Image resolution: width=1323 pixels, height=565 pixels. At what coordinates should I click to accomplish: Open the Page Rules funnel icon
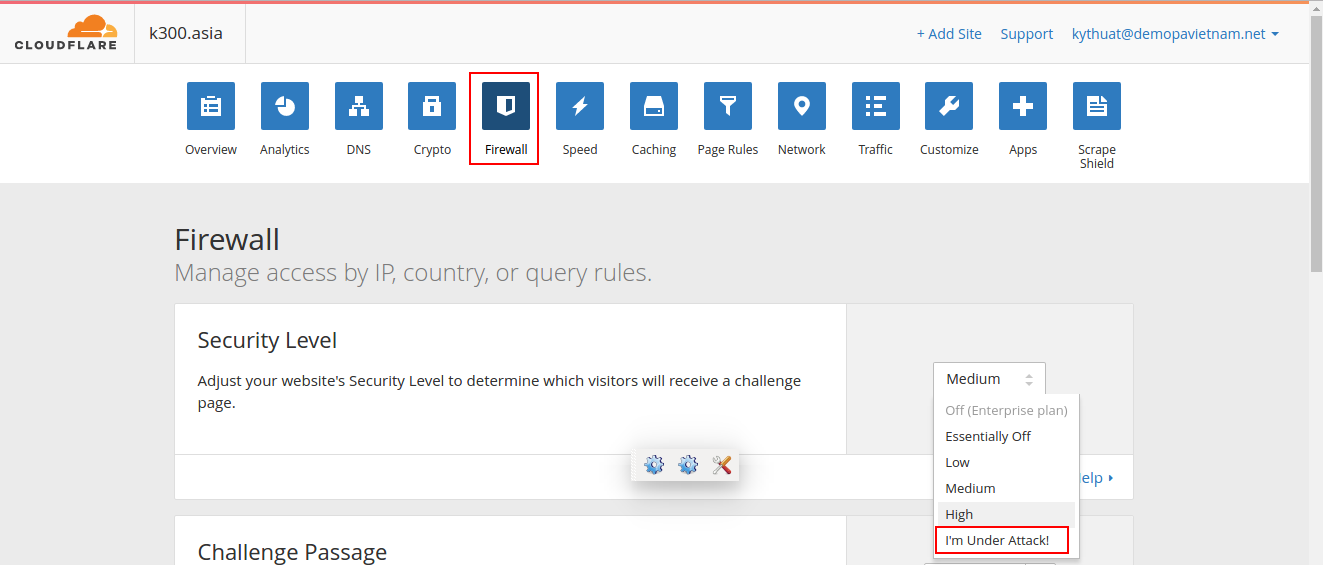[728, 106]
